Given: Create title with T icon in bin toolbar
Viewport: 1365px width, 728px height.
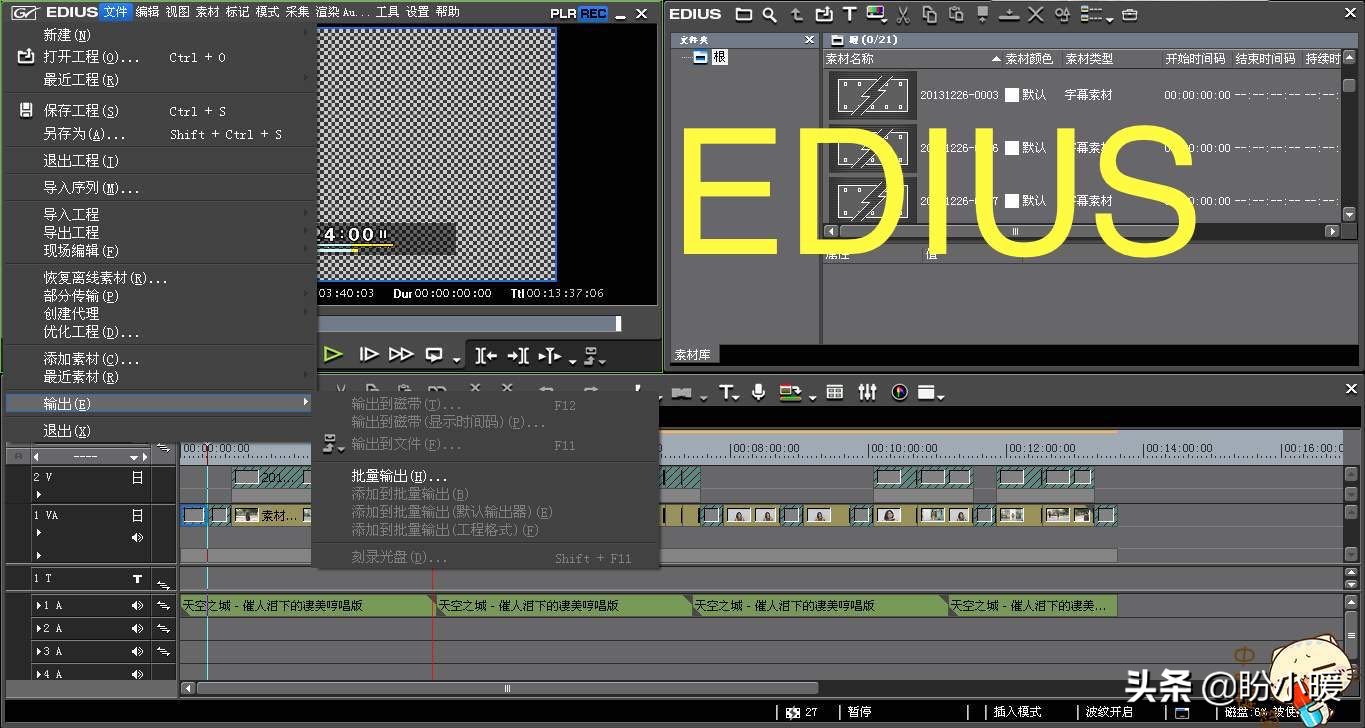Looking at the screenshot, I should tap(849, 14).
